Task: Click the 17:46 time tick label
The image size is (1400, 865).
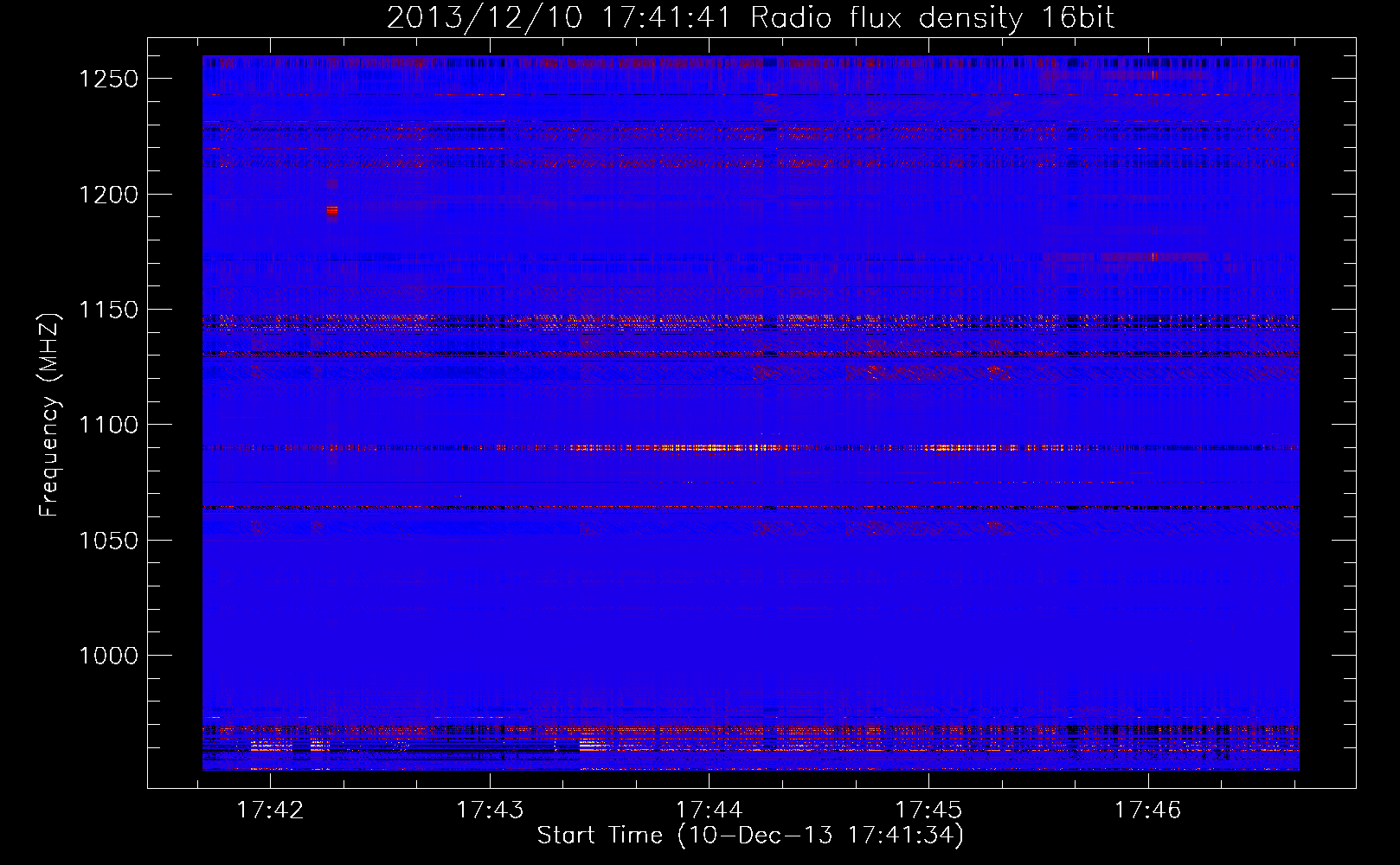Action: (1148, 810)
